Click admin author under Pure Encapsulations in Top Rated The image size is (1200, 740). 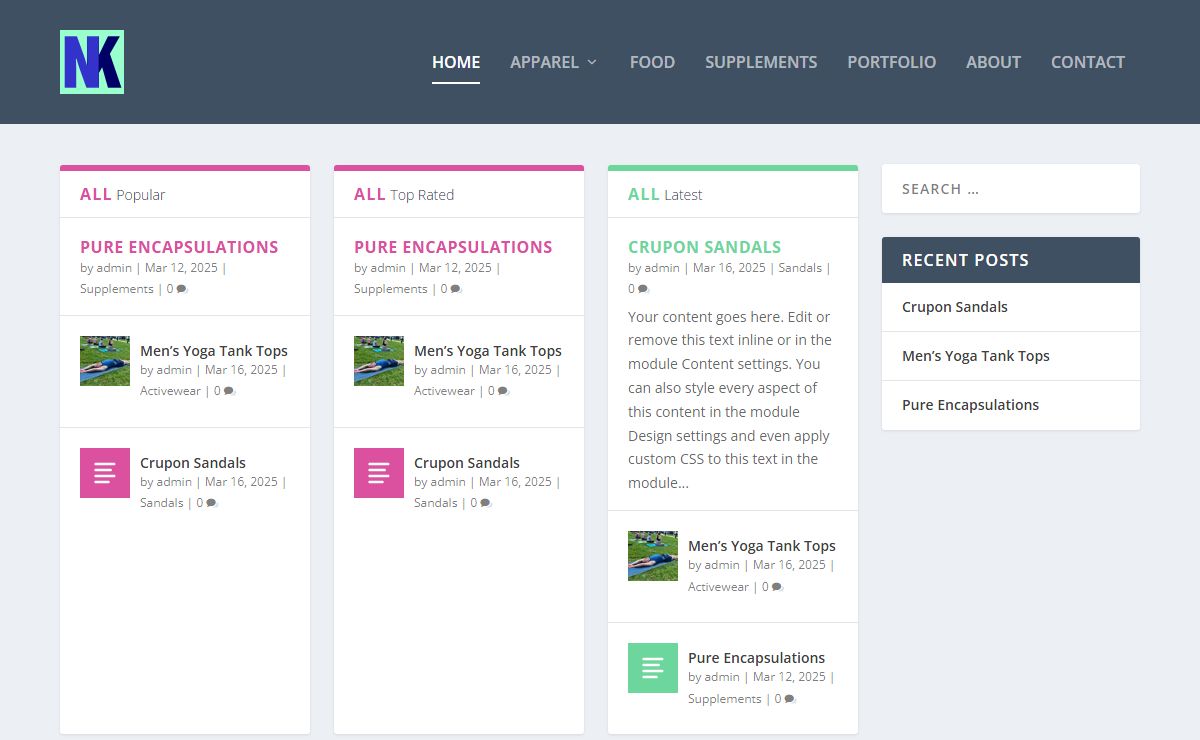click(x=388, y=268)
